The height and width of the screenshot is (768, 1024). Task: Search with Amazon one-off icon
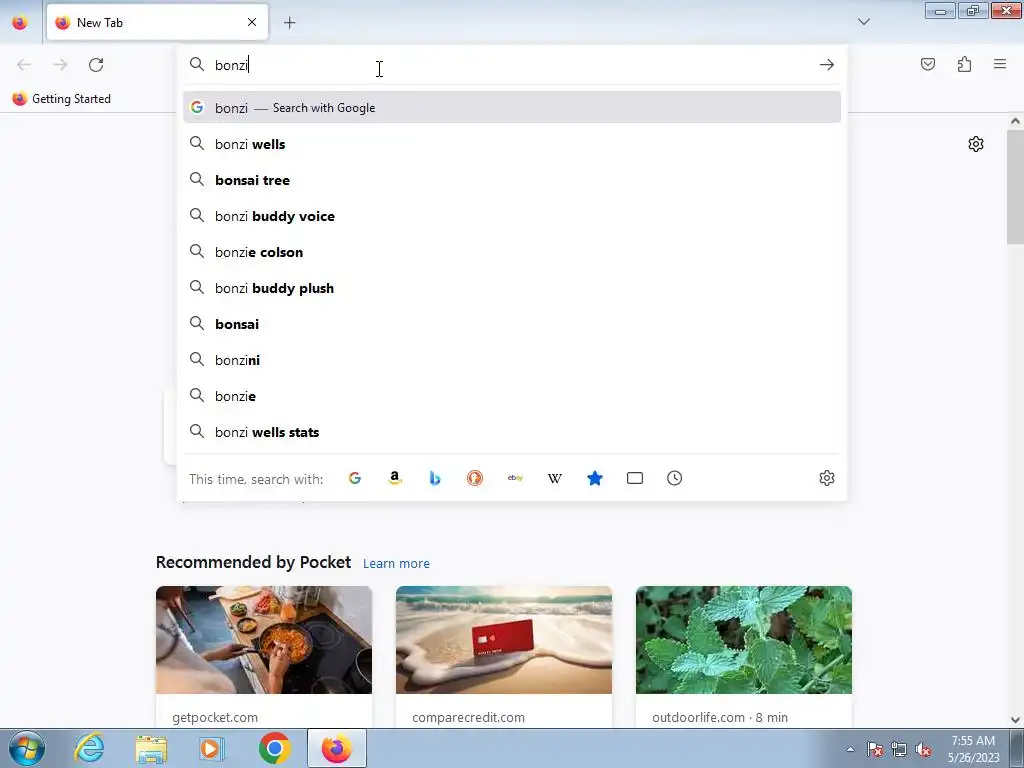point(394,478)
